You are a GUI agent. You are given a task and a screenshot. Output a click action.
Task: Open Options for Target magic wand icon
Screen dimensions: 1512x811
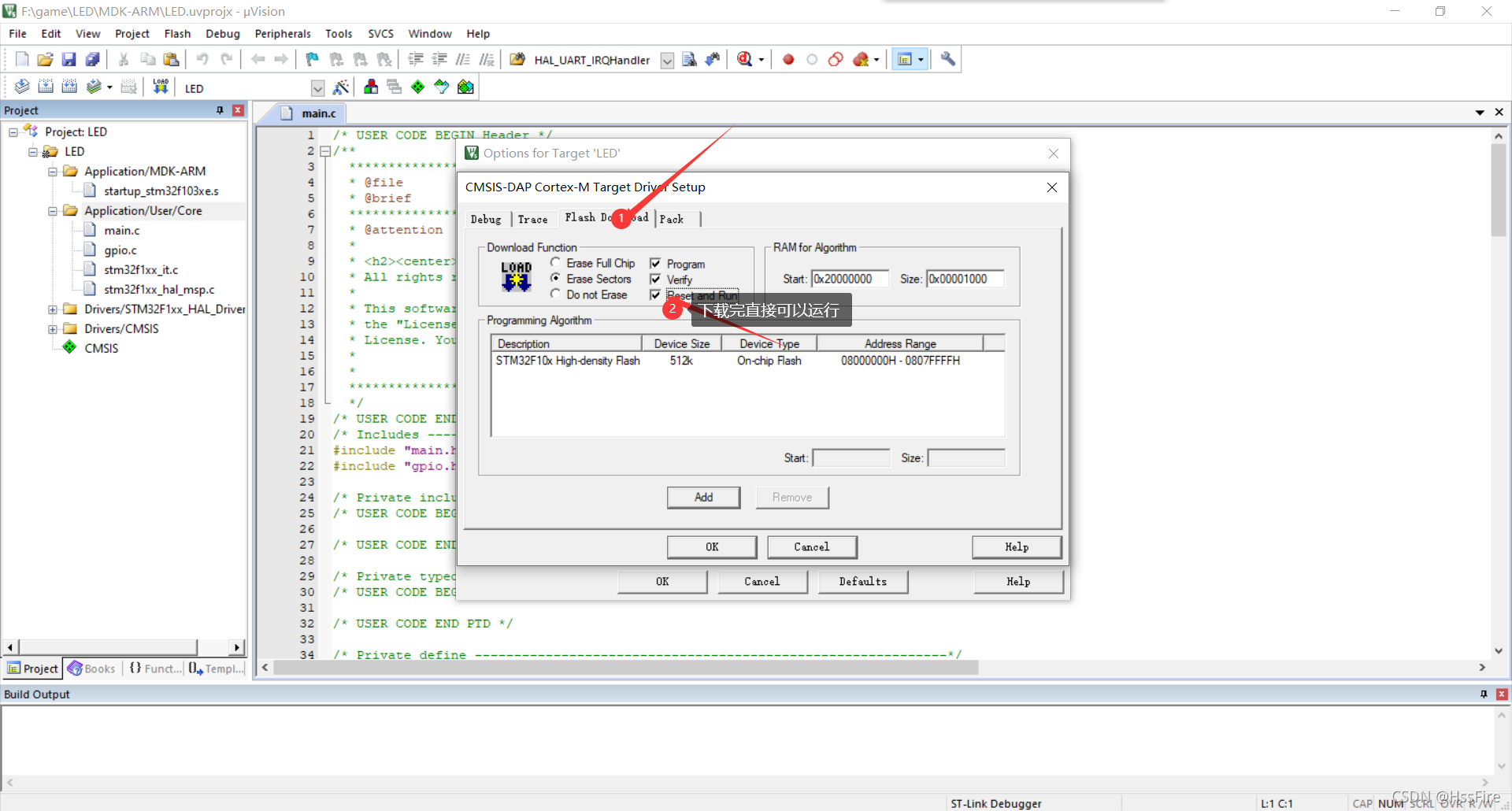[x=340, y=87]
